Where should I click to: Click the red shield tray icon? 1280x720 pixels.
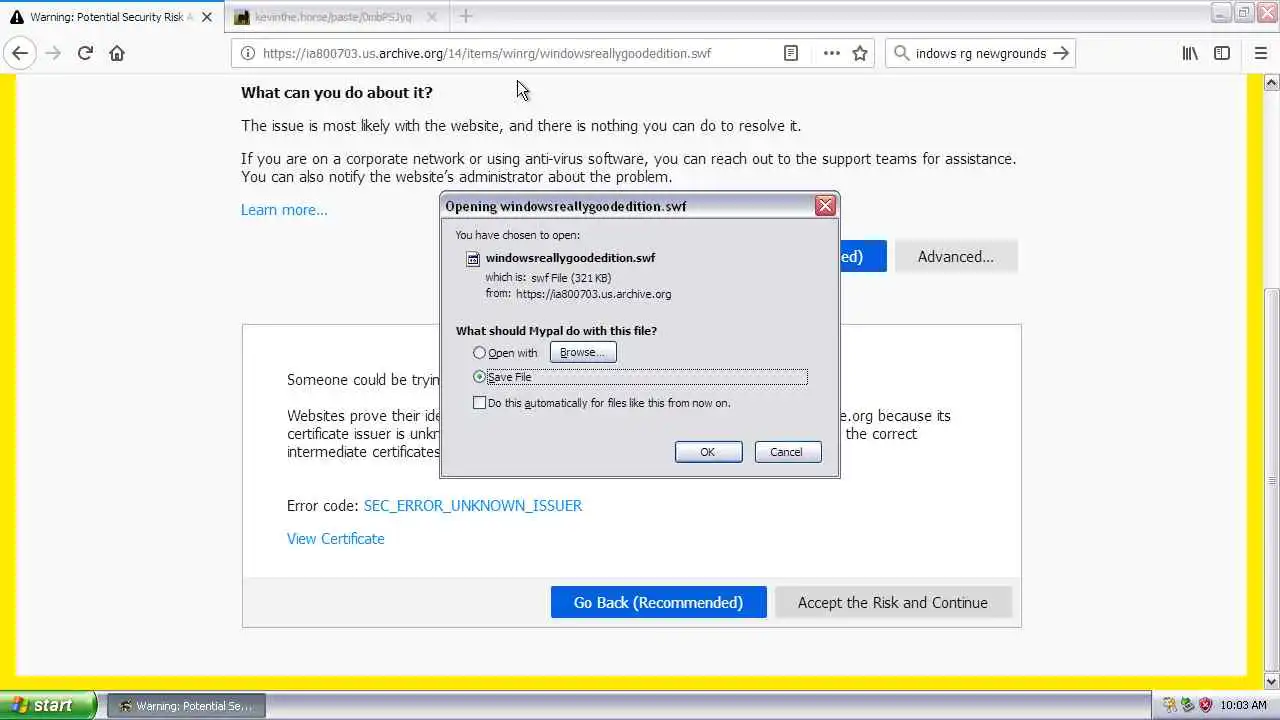point(1205,706)
